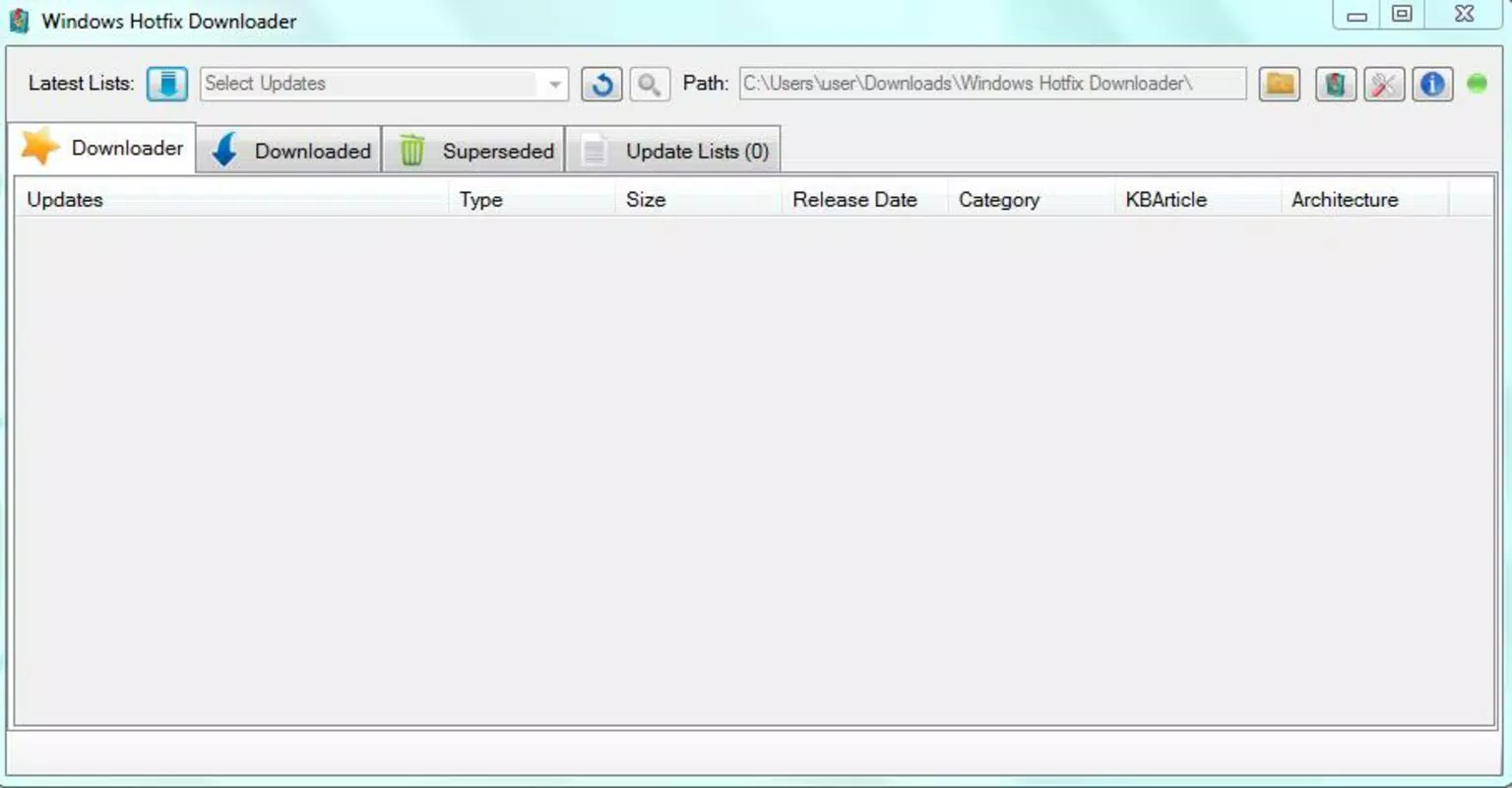Click the app icon in the title bar
Screen dimensions: 1512x788
point(20,21)
